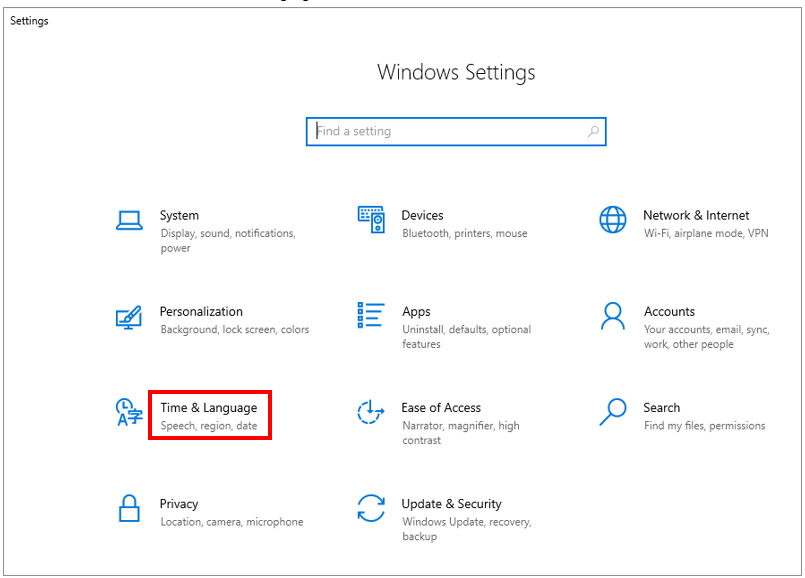805x578 pixels.
Task: Click the magnifier icon in search box
Action: (592, 131)
